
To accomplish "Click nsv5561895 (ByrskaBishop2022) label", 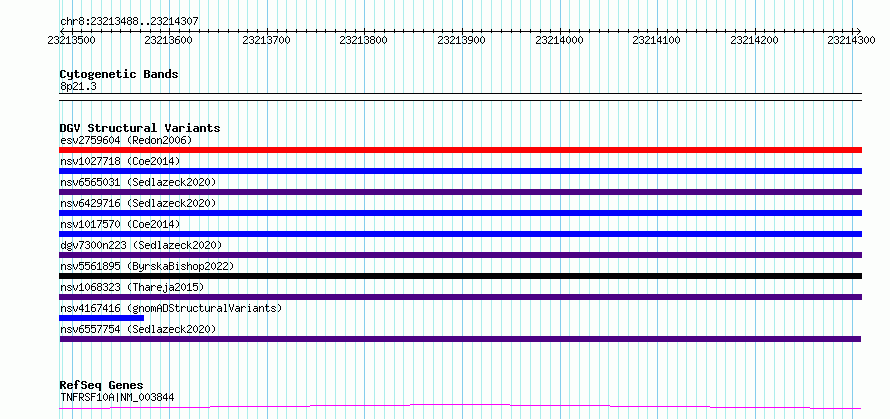I will pyautogui.click(x=147, y=266).
